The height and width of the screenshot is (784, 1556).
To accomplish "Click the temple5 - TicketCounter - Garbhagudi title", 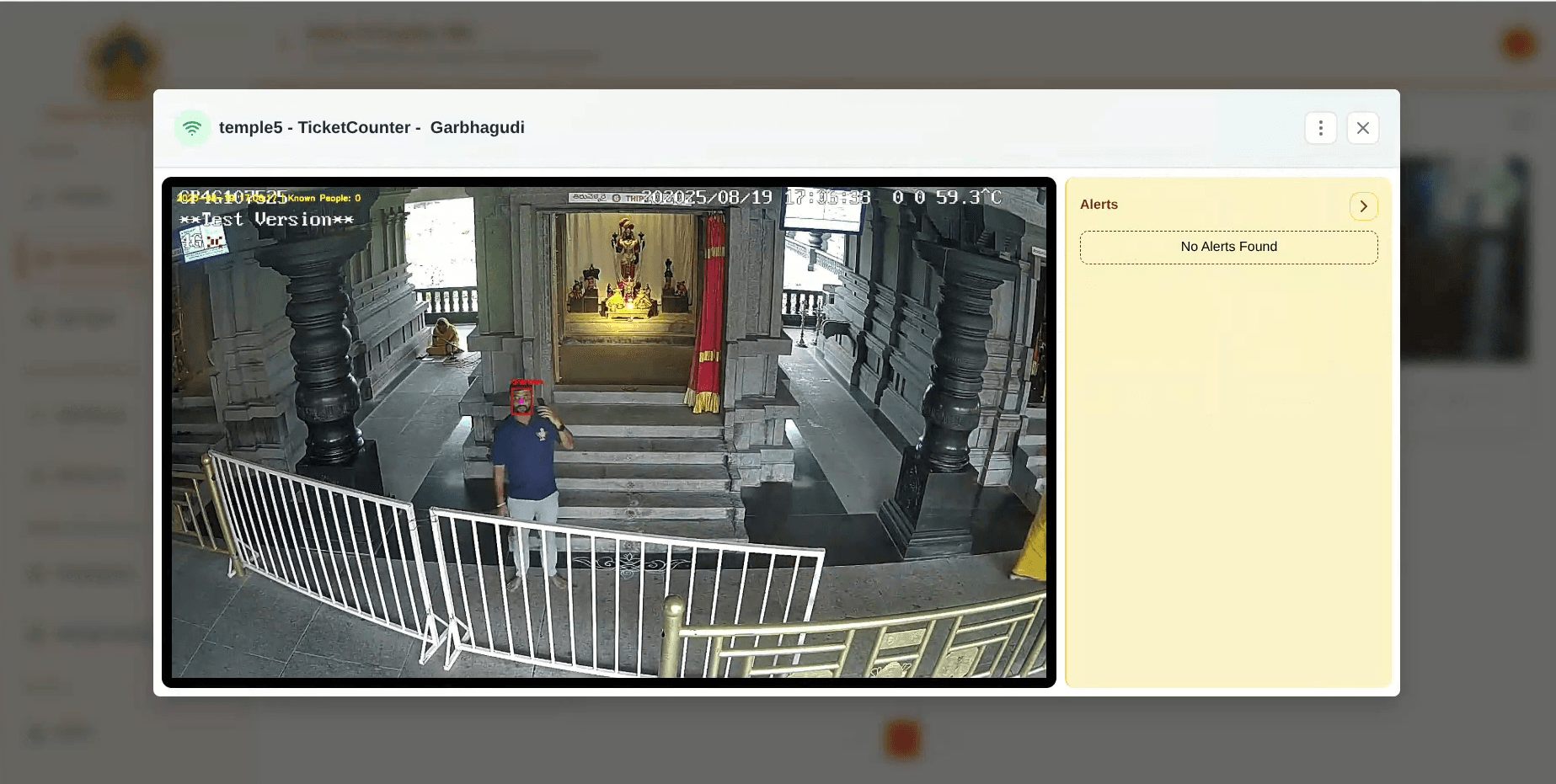I will [x=372, y=128].
